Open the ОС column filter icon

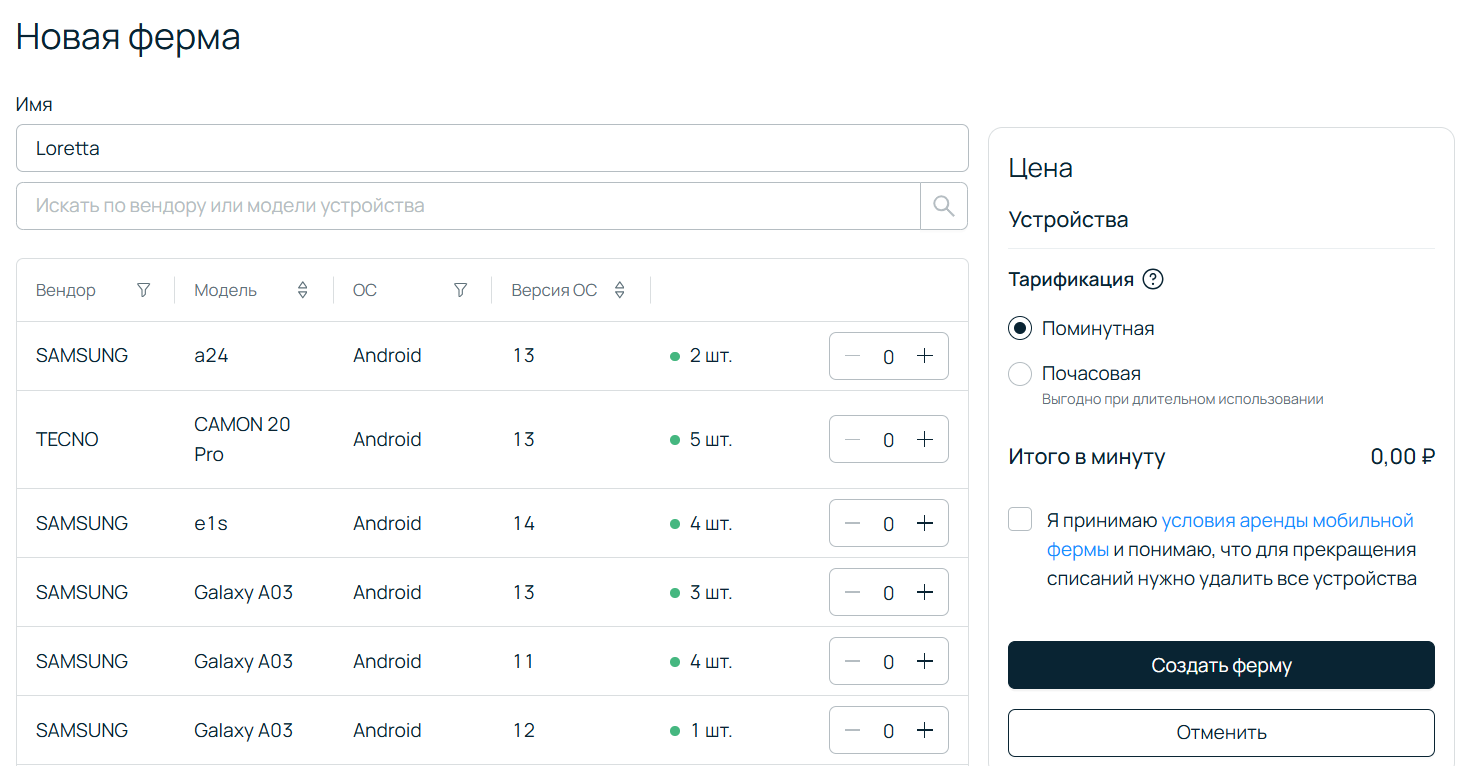tap(460, 290)
